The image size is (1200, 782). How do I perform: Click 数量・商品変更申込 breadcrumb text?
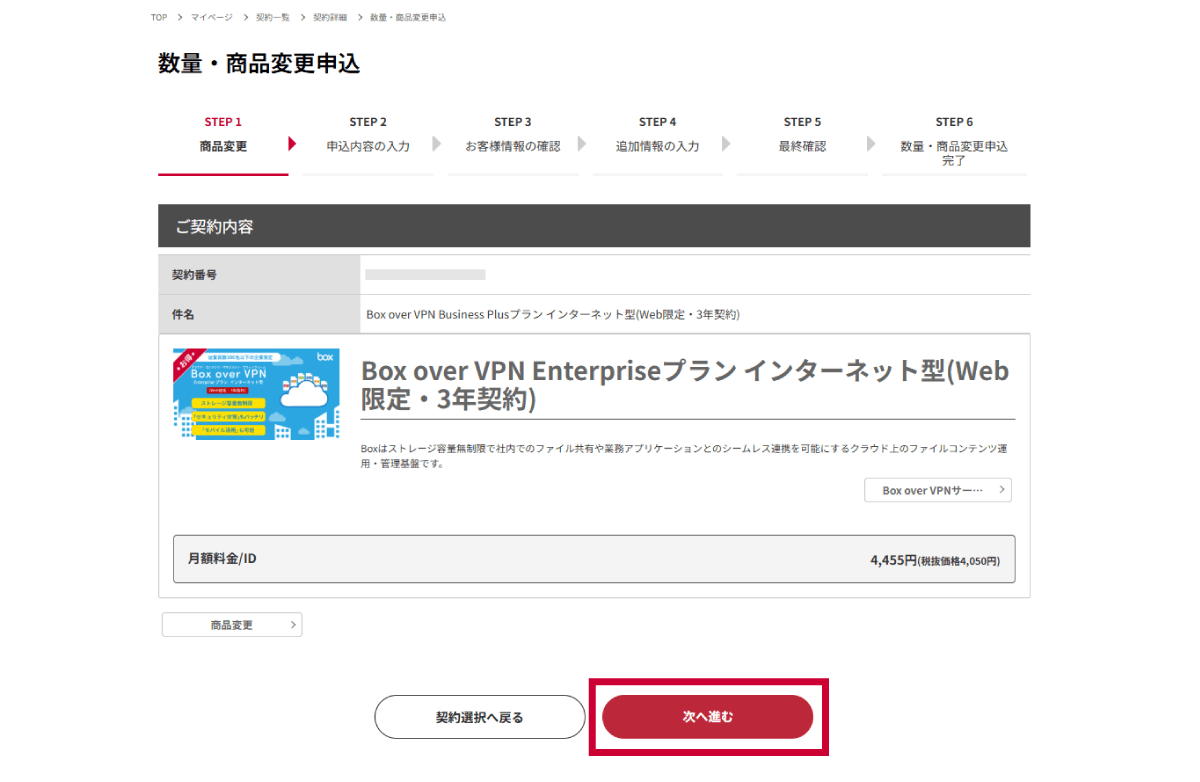(408, 18)
